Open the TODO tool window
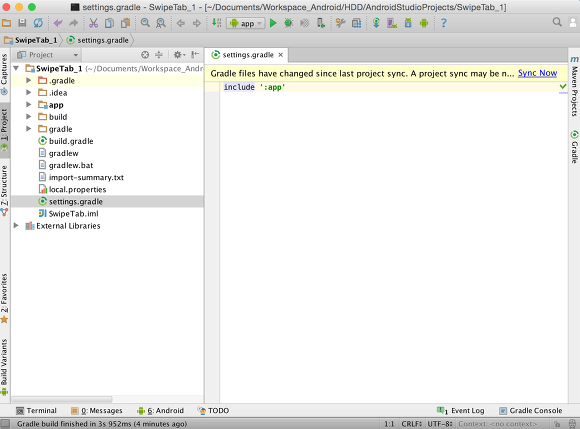580x429 pixels. (x=213, y=411)
